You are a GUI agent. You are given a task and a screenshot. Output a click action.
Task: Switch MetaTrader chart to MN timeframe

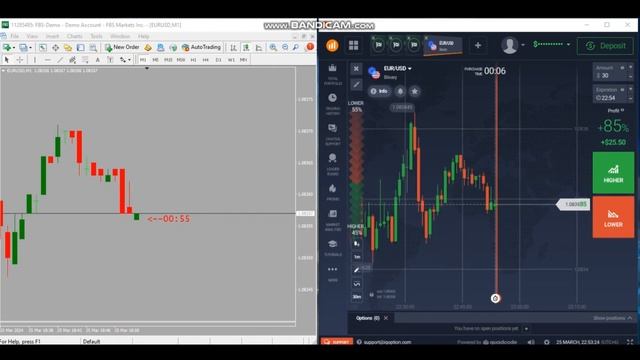pos(244,60)
